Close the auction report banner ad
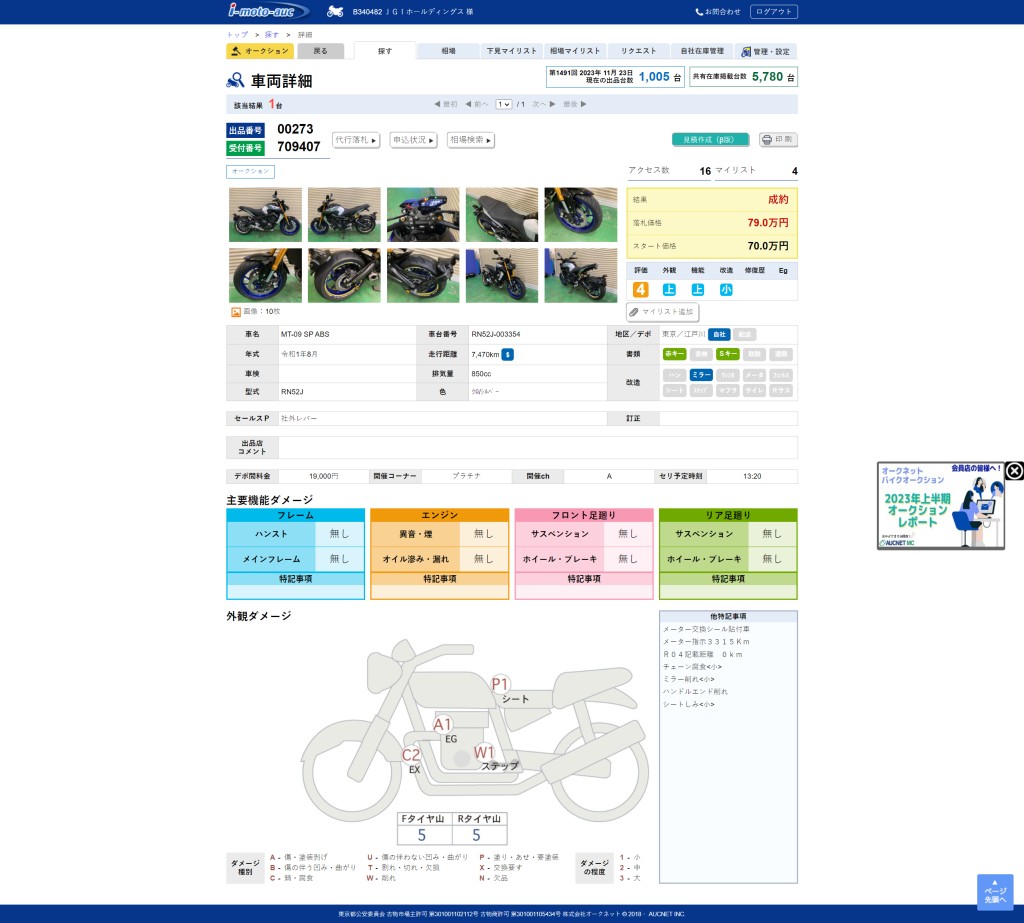The width and height of the screenshot is (1024, 923). coord(1014,471)
